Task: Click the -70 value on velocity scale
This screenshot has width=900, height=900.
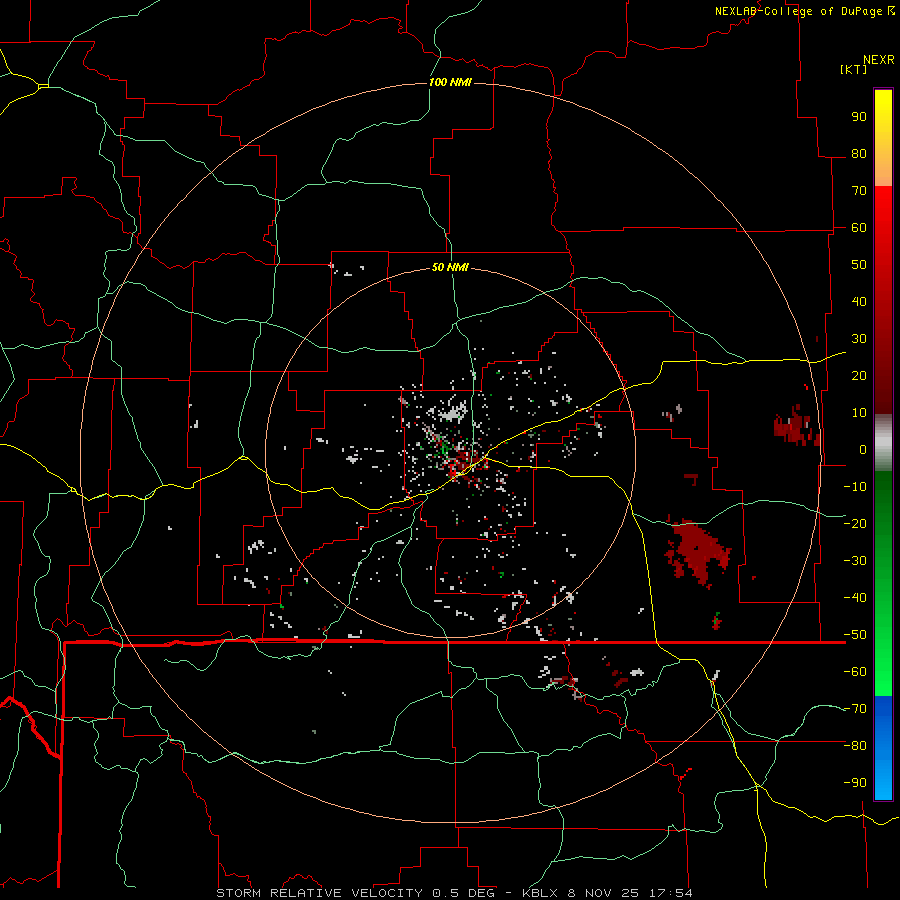Action: click(855, 709)
